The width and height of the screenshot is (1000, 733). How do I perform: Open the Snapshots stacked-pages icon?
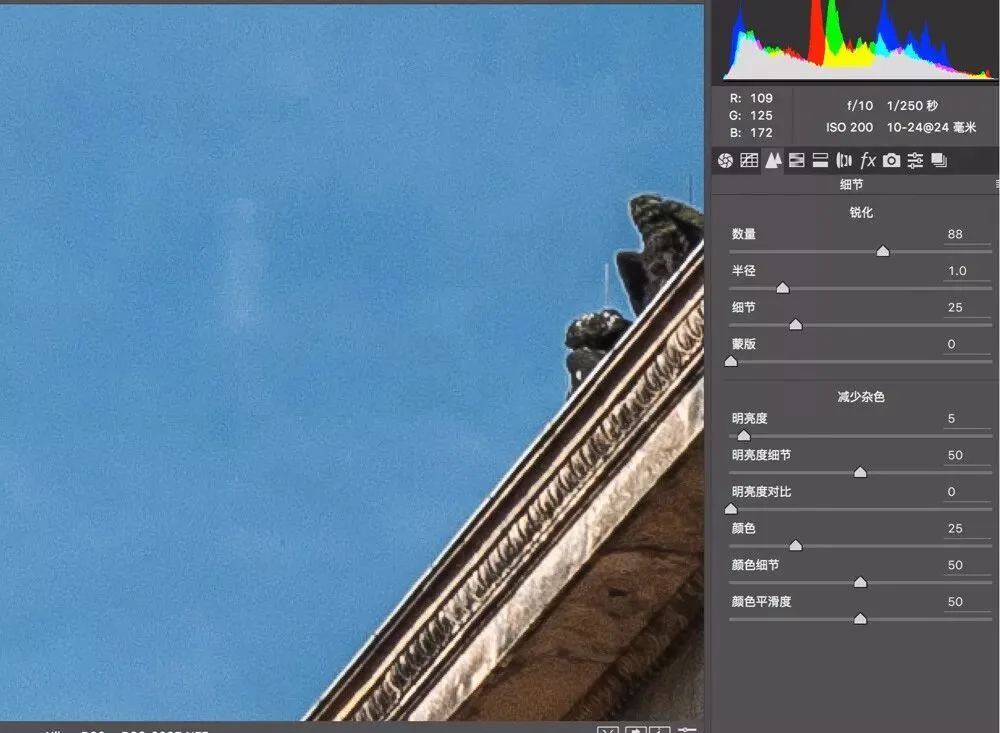coord(939,161)
